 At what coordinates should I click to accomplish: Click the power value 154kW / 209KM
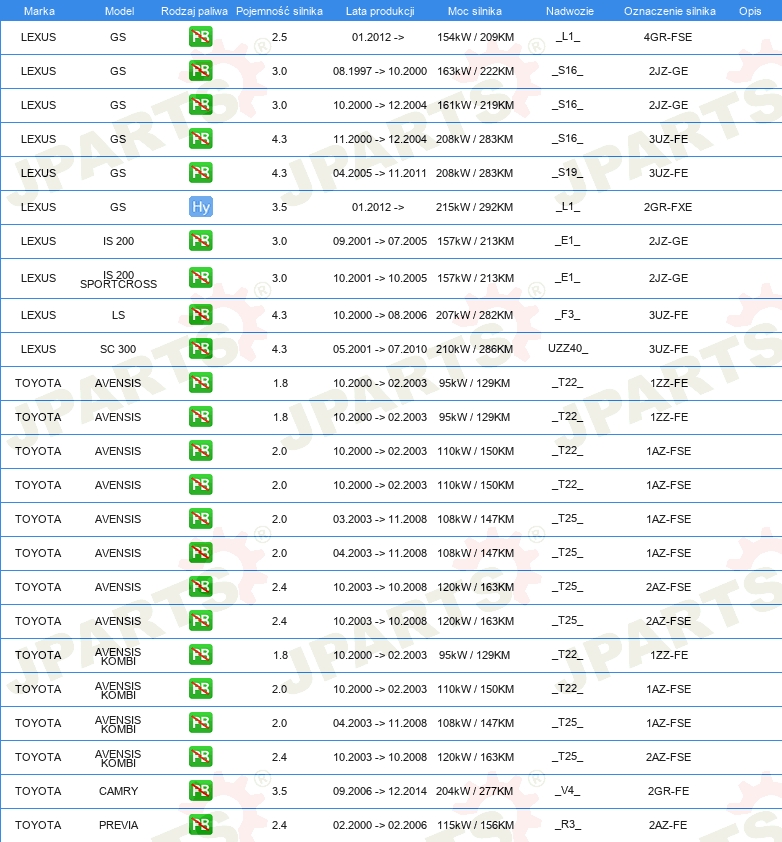click(475, 37)
